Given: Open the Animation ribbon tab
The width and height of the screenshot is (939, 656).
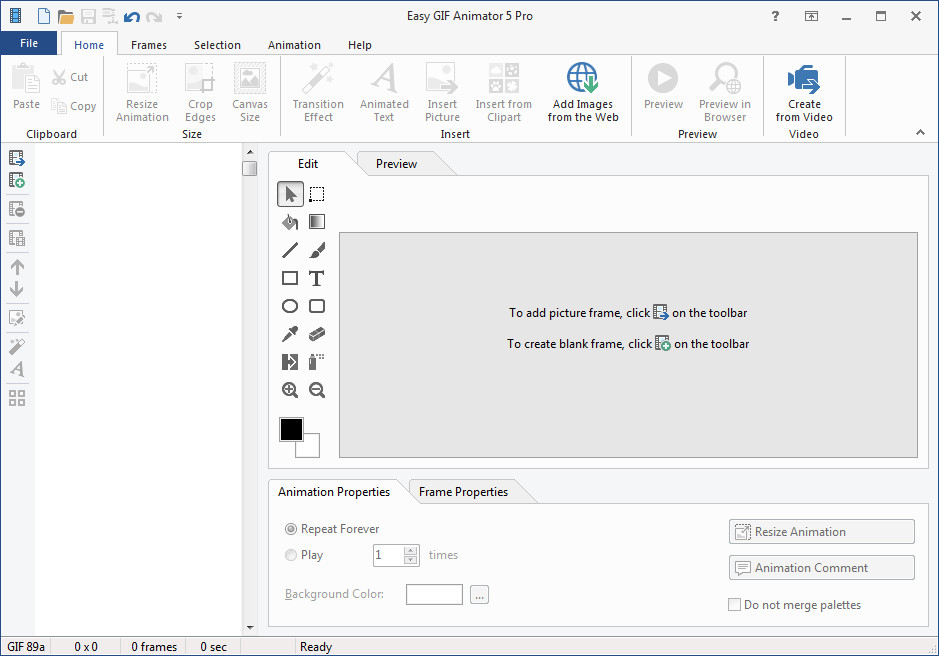Looking at the screenshot, I should [294, 45].
